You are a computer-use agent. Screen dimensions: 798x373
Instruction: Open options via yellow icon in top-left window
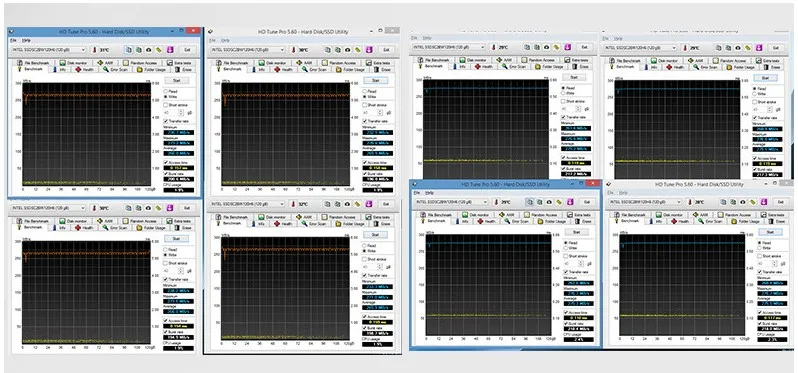click(158, 50)
